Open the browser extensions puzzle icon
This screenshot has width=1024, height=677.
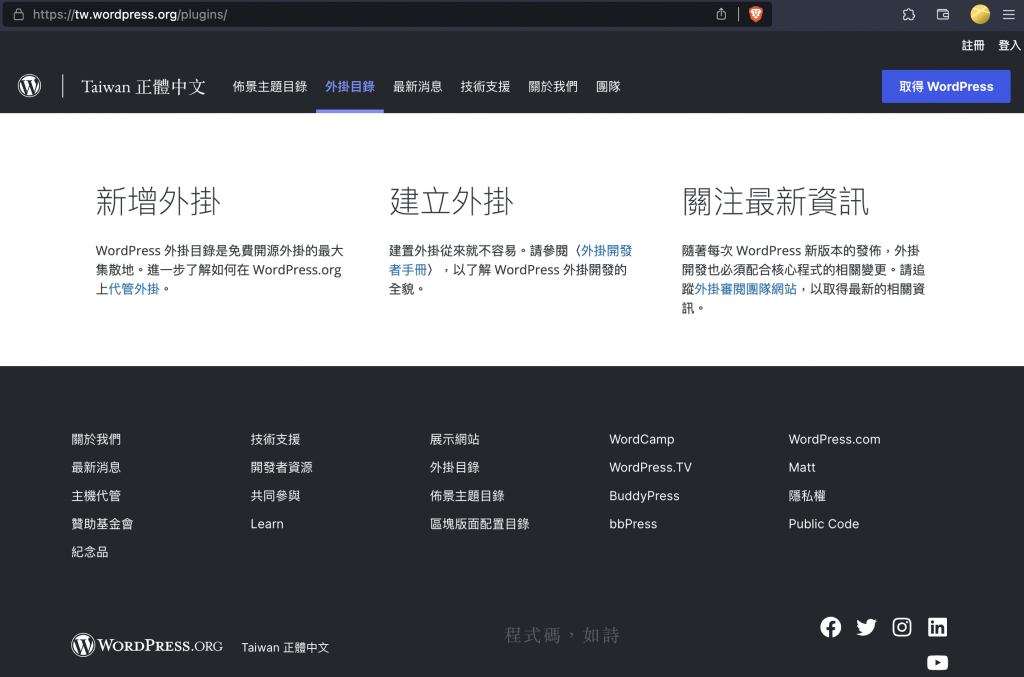point(908,14)
